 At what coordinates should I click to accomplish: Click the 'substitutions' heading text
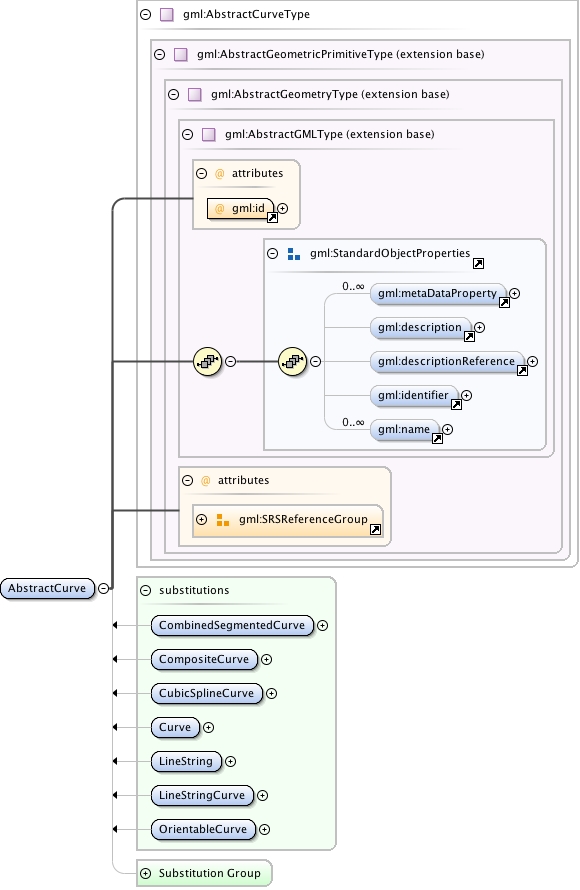[x=194, y=591]
